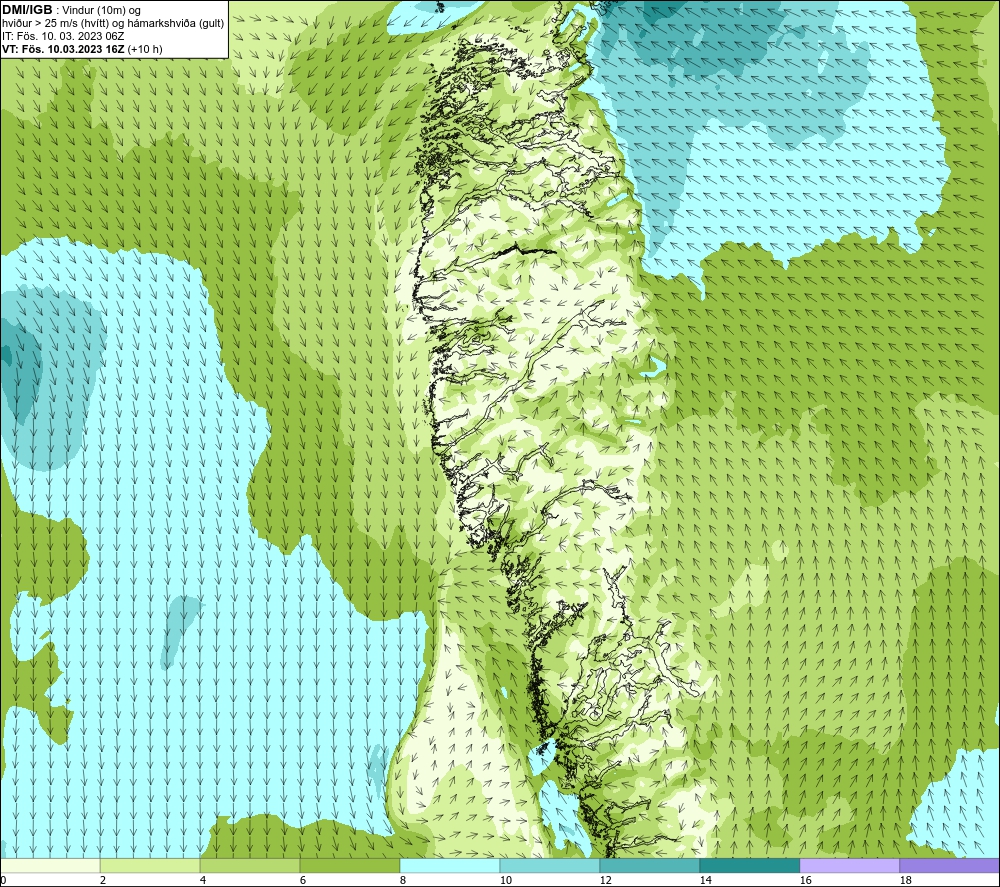
Task: Click the scale label '14'
Action: (705, 880)
